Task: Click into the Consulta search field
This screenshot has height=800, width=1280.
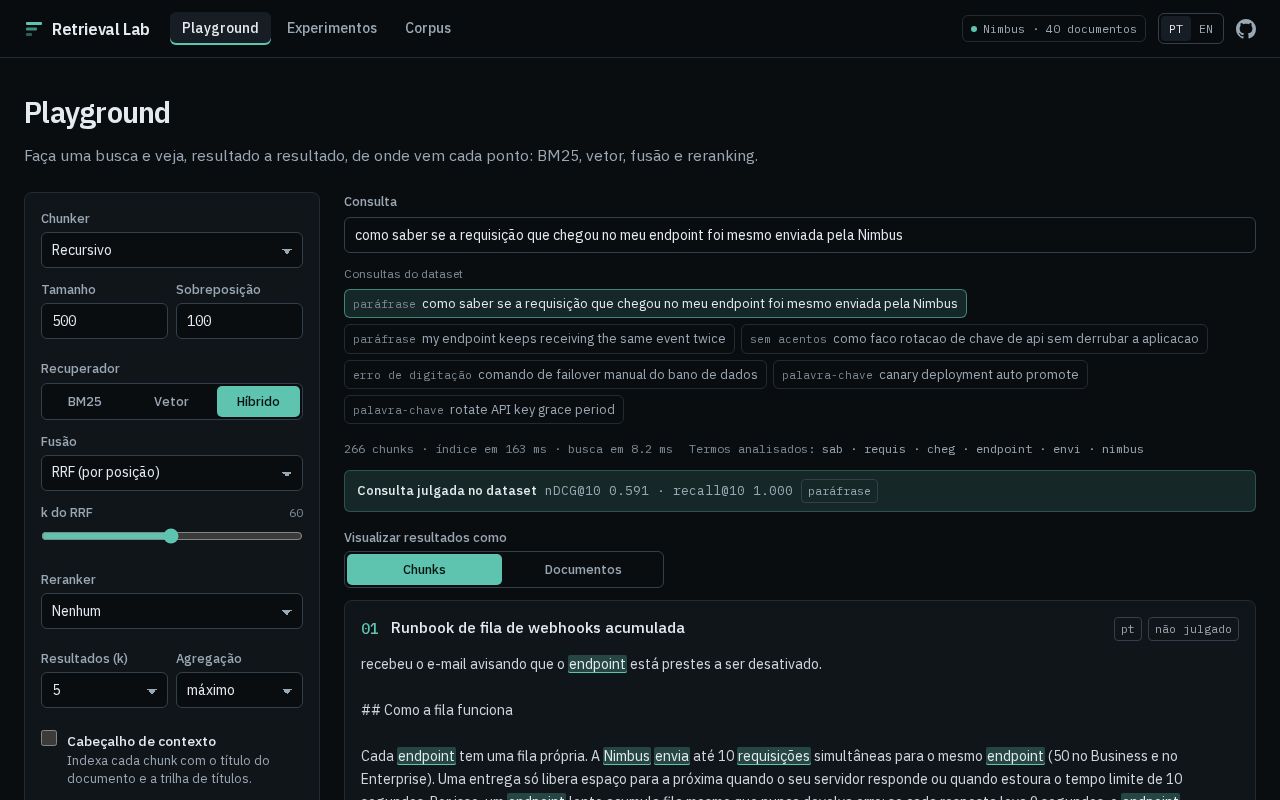Action: coord(800,235)
